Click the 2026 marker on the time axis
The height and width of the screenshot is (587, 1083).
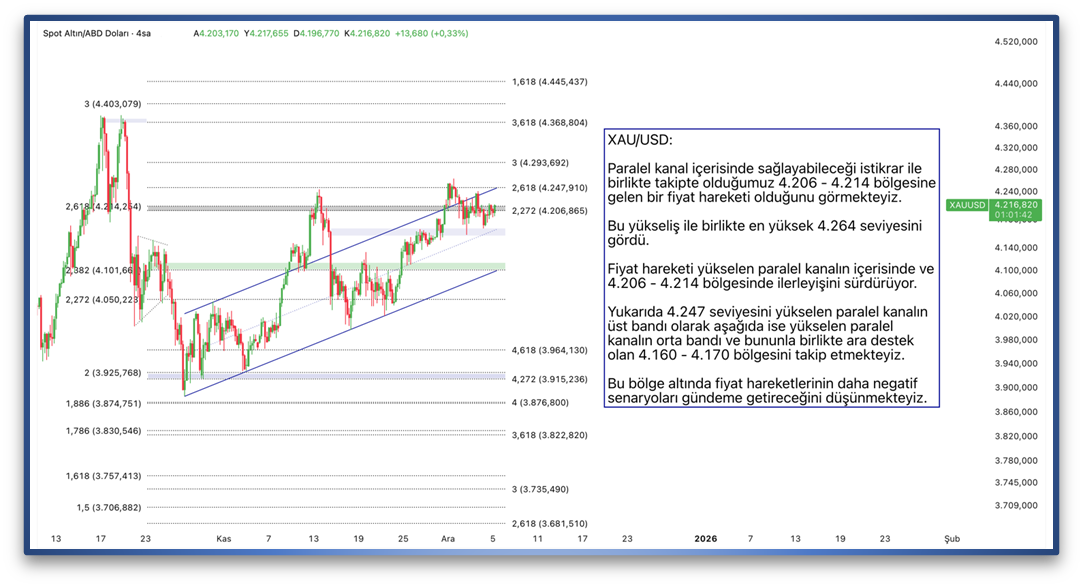click(x=706, y=538)
